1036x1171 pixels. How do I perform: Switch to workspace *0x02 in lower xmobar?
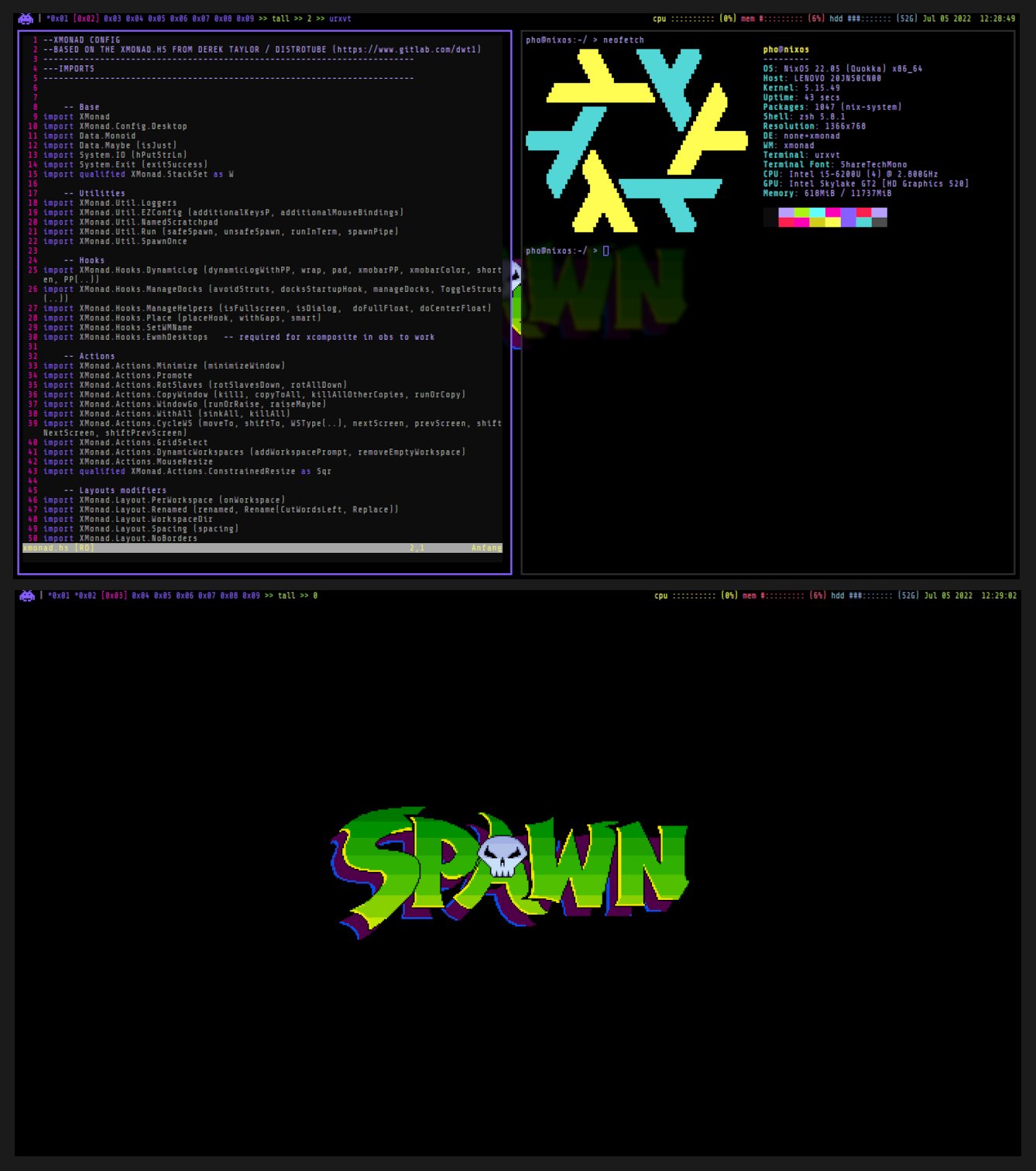pyautogui.click(x=85, y=596)
